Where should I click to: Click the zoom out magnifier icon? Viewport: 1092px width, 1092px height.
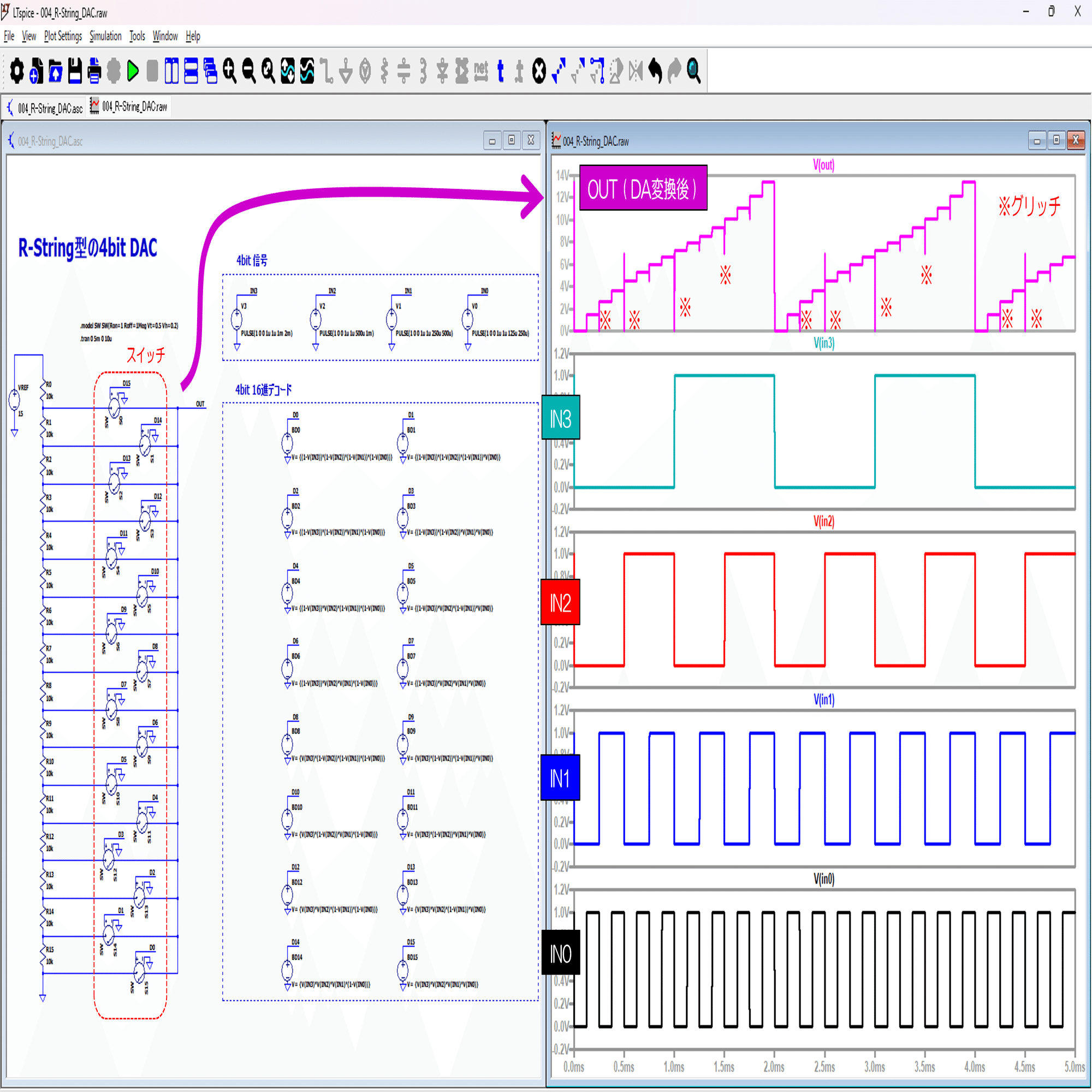coord(248,71)
